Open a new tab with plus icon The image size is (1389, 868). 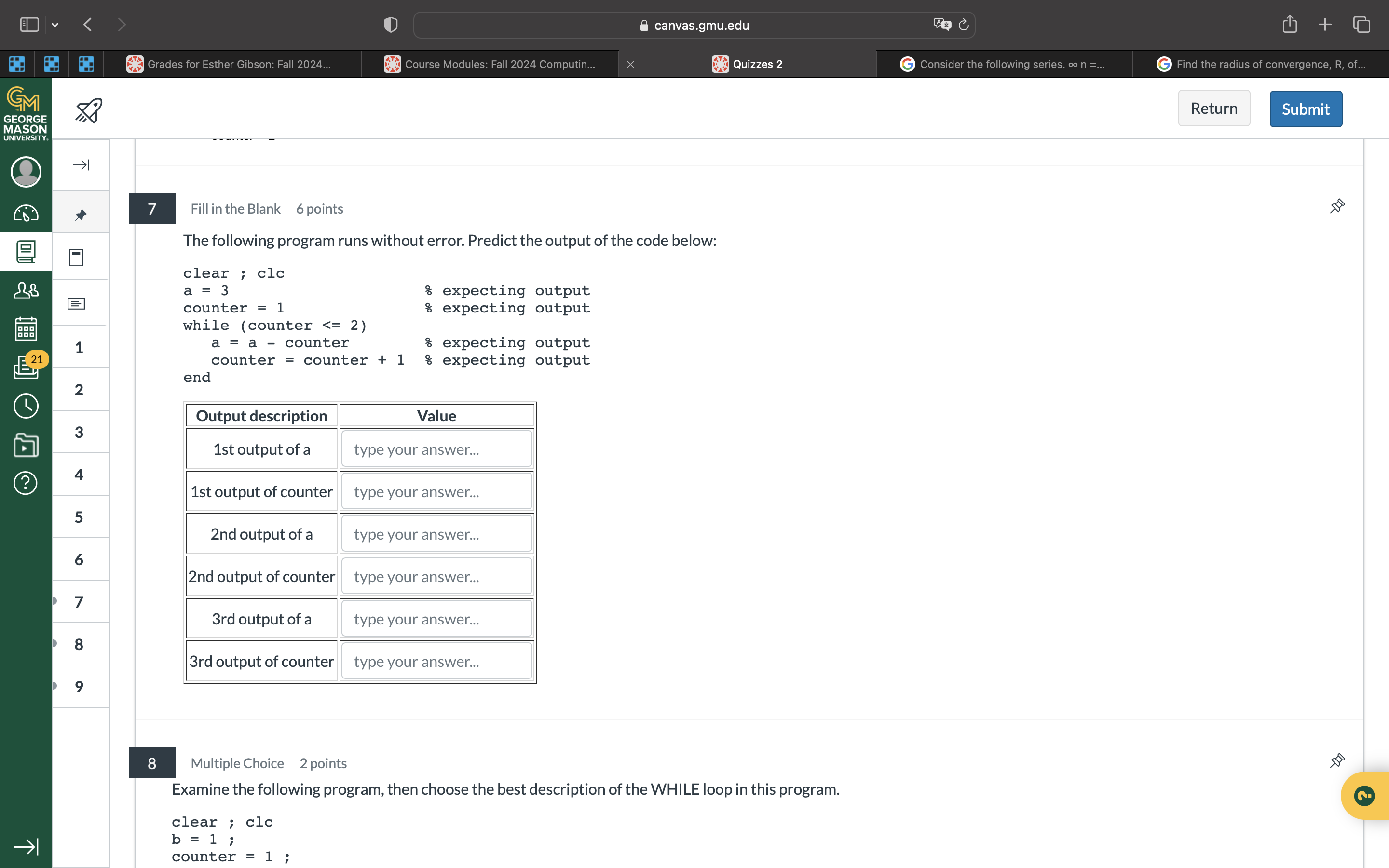(1325, 25)
